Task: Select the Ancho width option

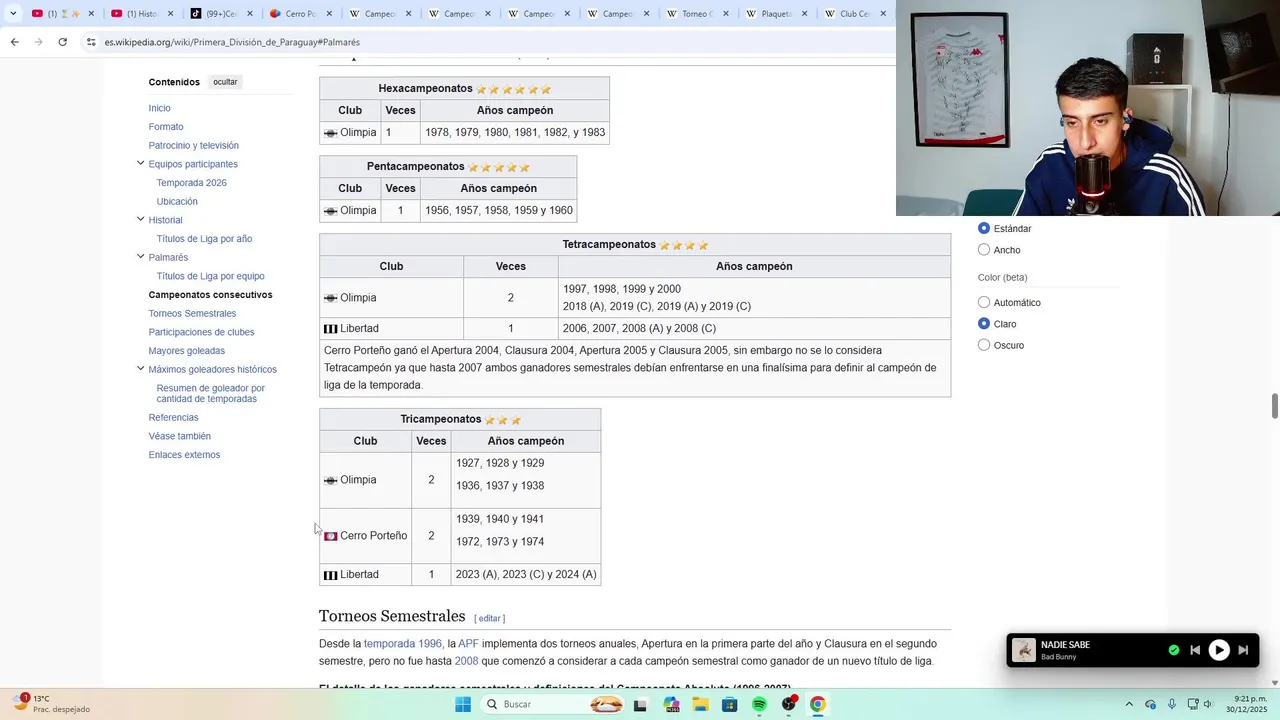Action: pos(984,250)
